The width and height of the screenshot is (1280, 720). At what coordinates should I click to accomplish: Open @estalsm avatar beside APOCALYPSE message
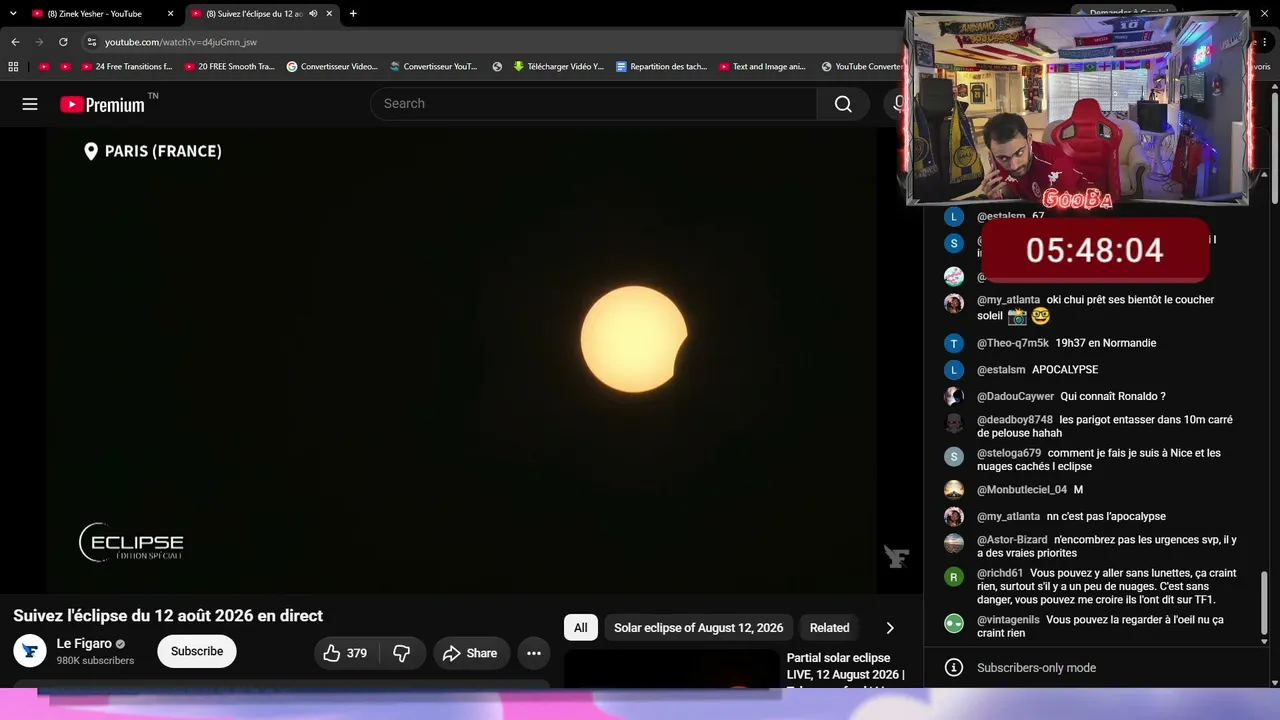click(954, 370)
